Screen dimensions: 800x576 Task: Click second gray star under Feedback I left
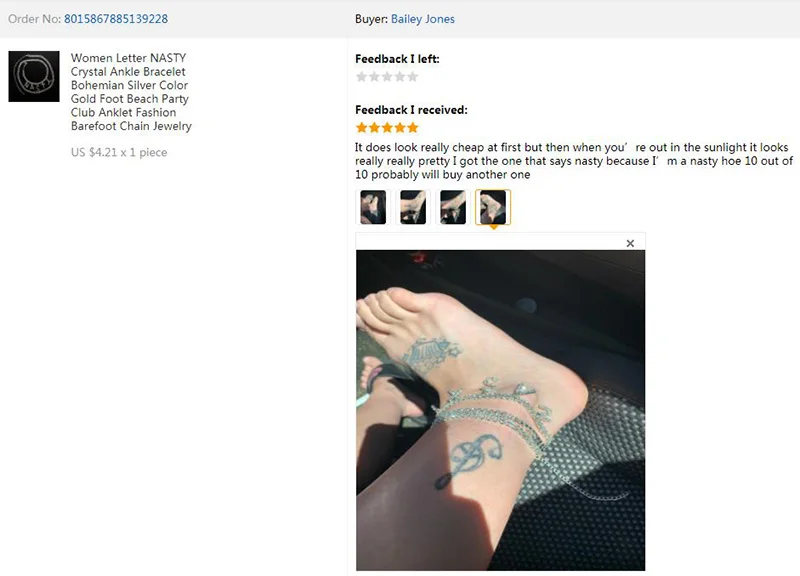point(374,77)
